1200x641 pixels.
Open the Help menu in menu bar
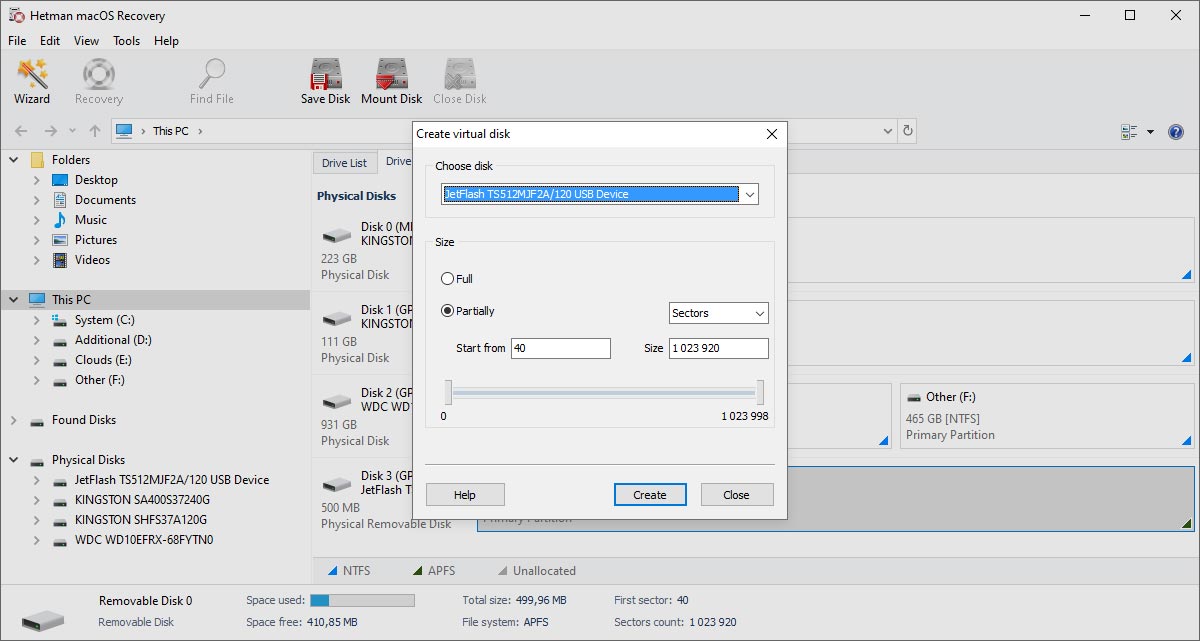[167, 41]
